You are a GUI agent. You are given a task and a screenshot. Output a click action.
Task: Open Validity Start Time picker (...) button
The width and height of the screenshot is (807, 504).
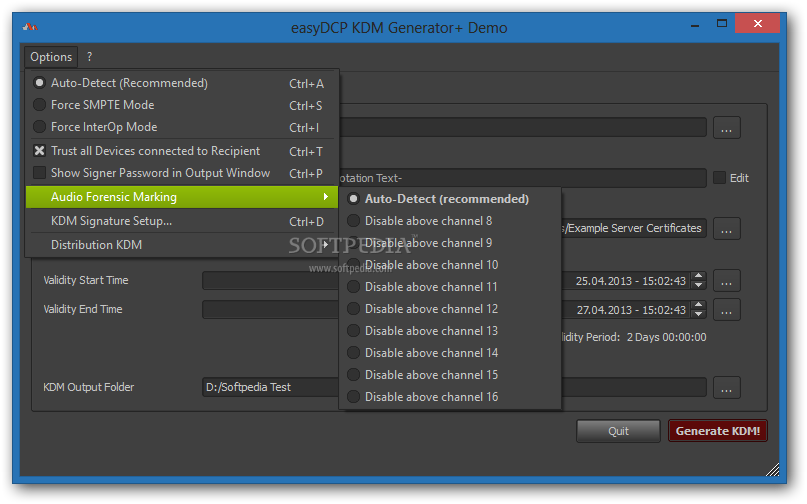point(726,281)
